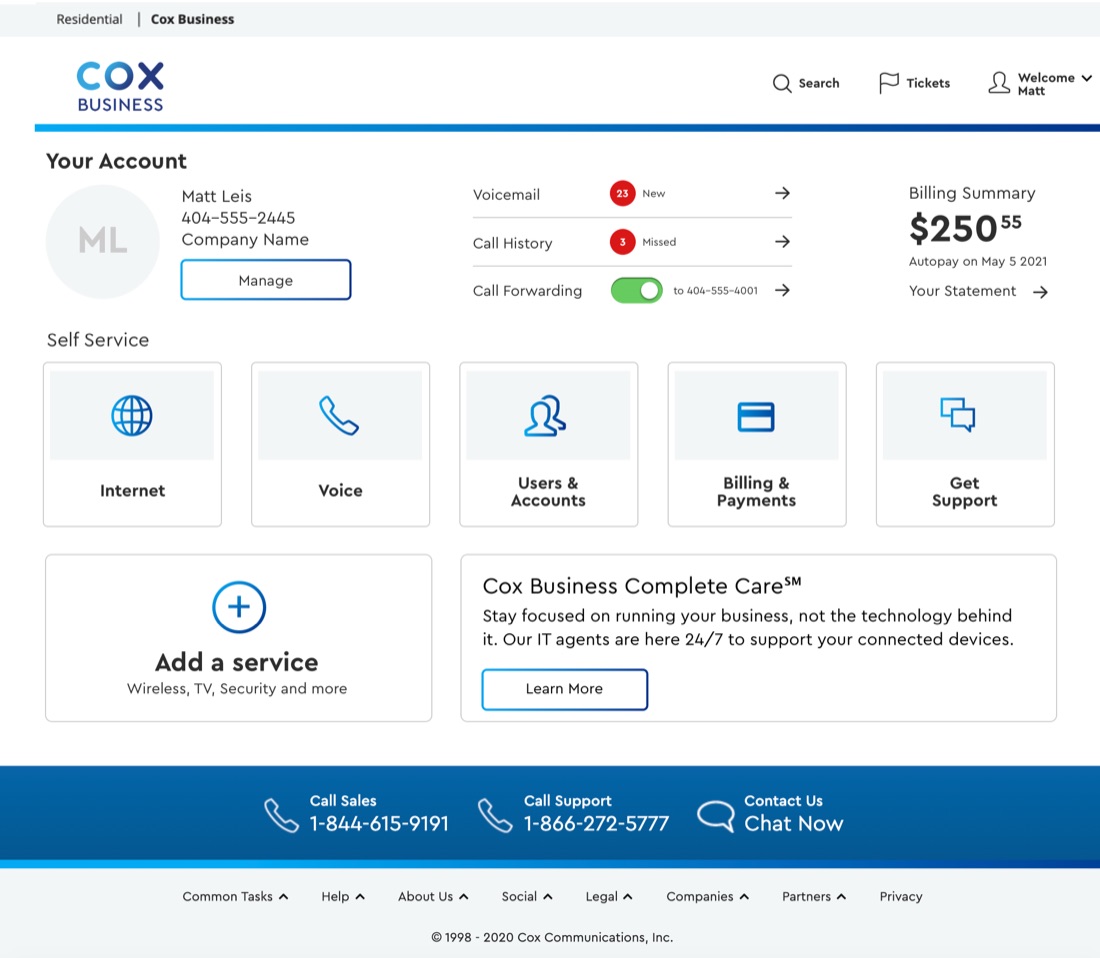
Task: Open the Your Statement link
Action: click(962, 291)
